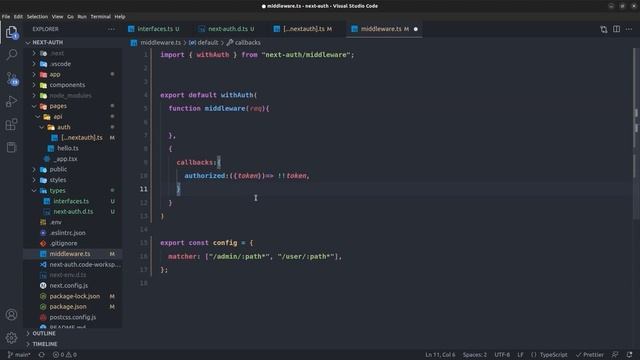Open the Accounts menu icon
The image size is (640, 360).
click(11, 315)
